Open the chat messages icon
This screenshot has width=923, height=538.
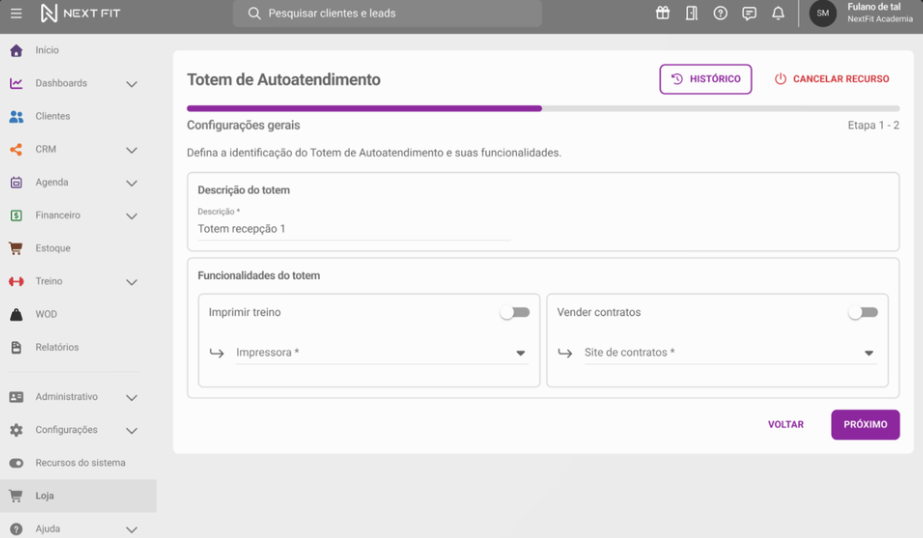749,13
